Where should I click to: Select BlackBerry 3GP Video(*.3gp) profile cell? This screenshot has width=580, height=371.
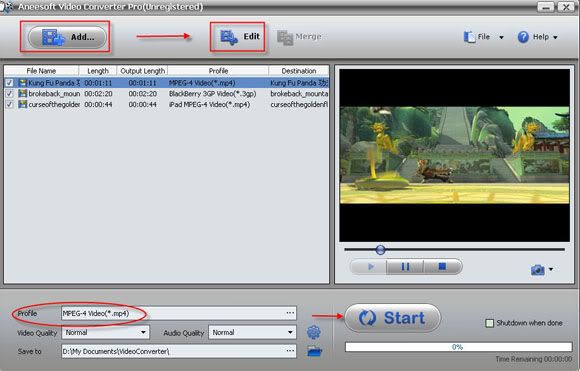[213, 94]
